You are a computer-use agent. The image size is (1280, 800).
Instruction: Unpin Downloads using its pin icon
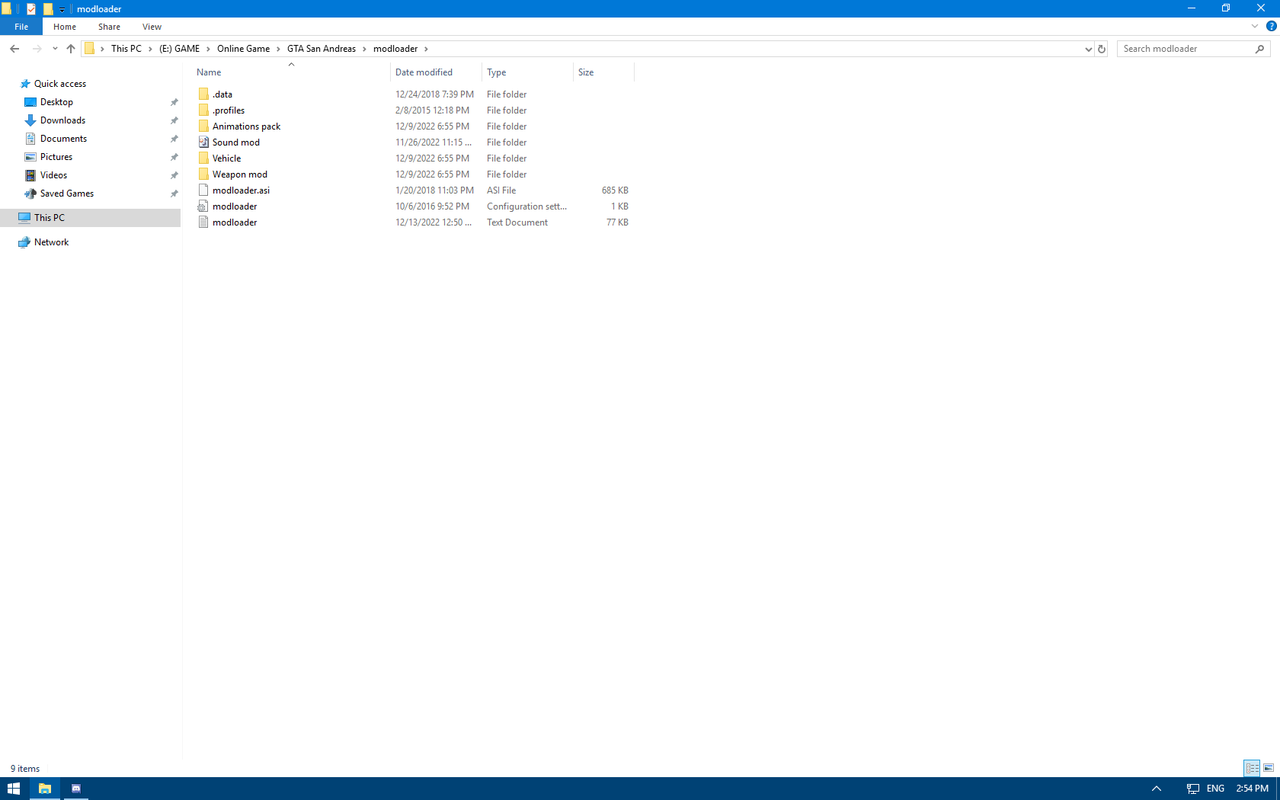(x=174, y=120)
